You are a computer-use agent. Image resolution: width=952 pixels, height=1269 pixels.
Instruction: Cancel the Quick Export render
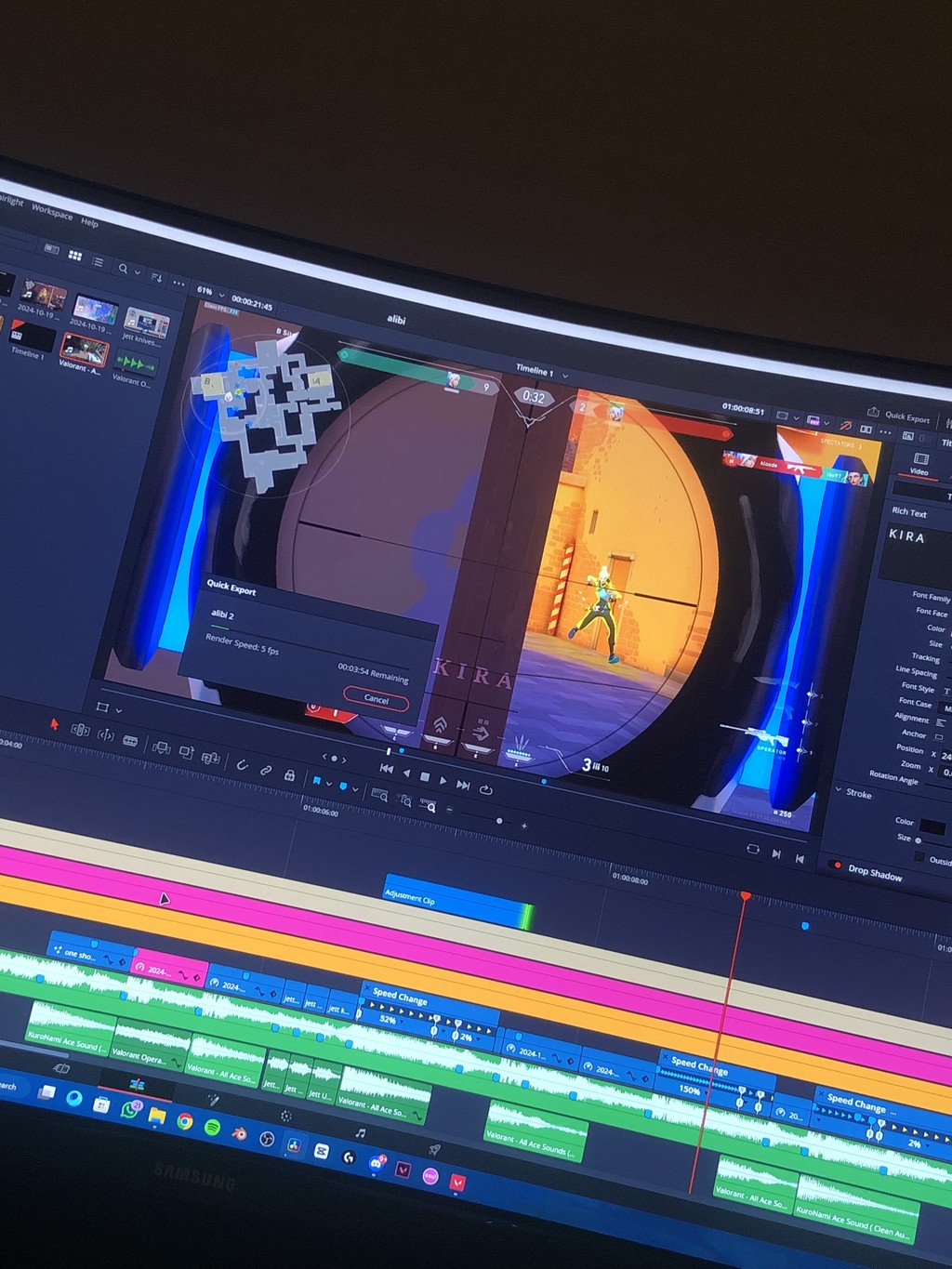click(x=376, y=698)
